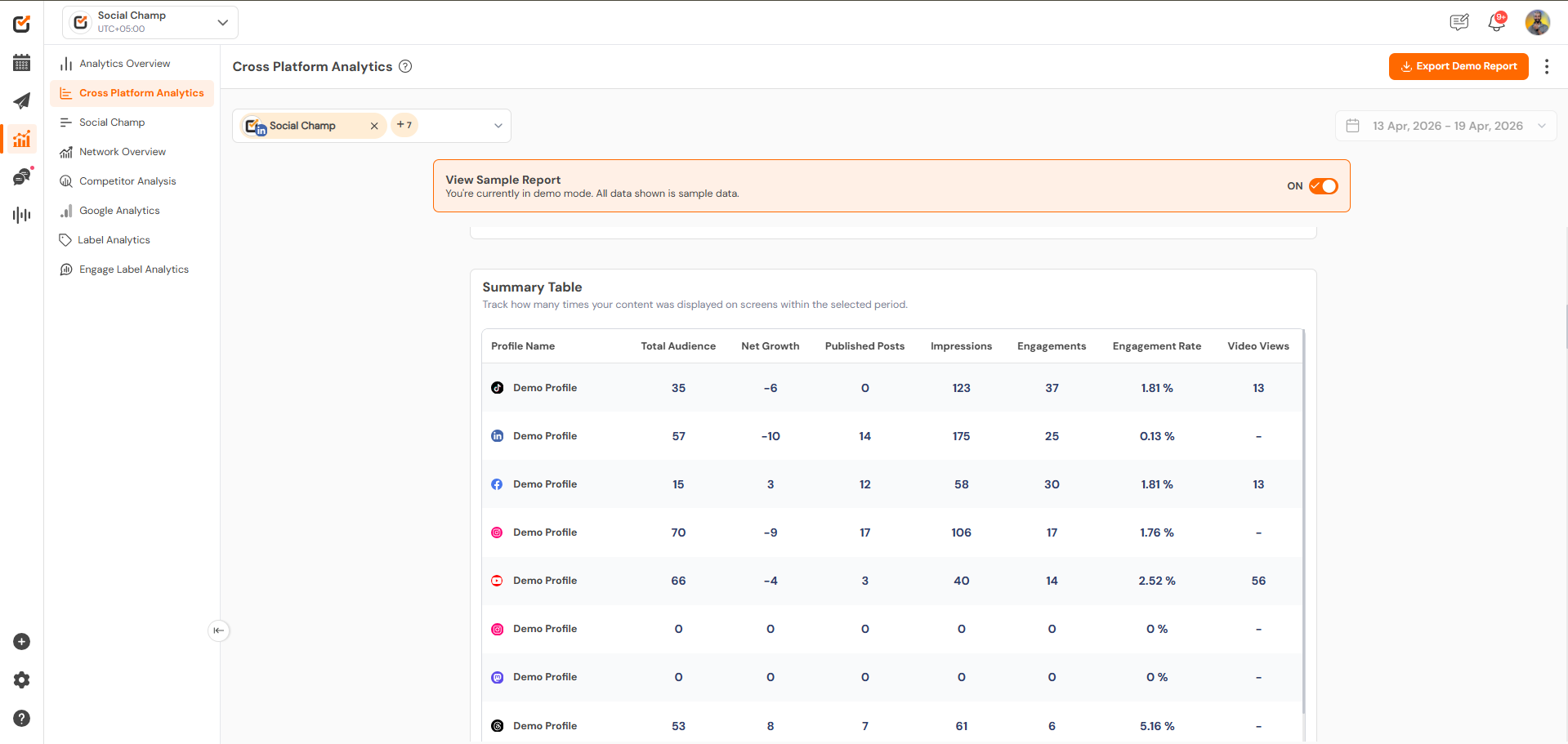Click the Threads icon on the bottom Demo Profile row
1568x744 pixels.
497,726
